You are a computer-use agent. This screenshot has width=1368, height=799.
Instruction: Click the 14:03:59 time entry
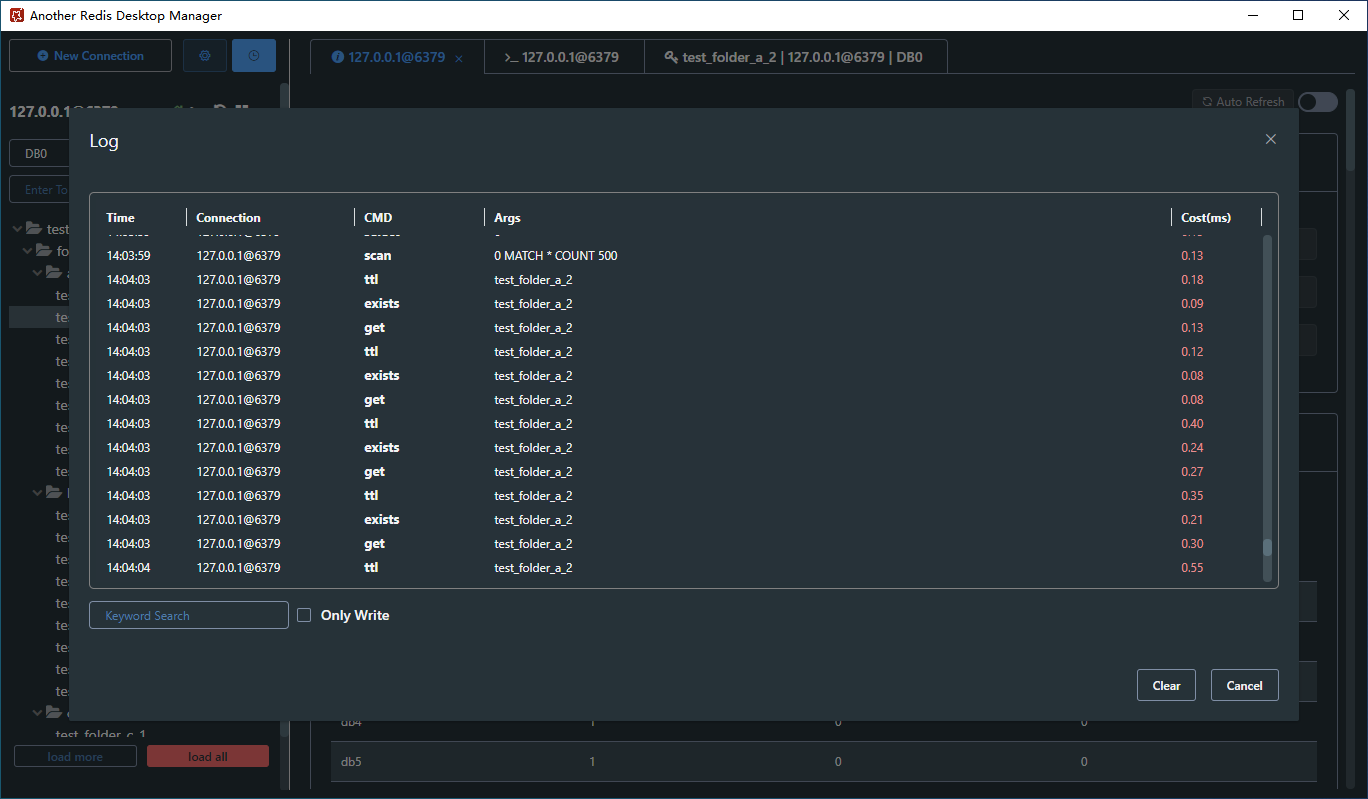tap(129, 256)
